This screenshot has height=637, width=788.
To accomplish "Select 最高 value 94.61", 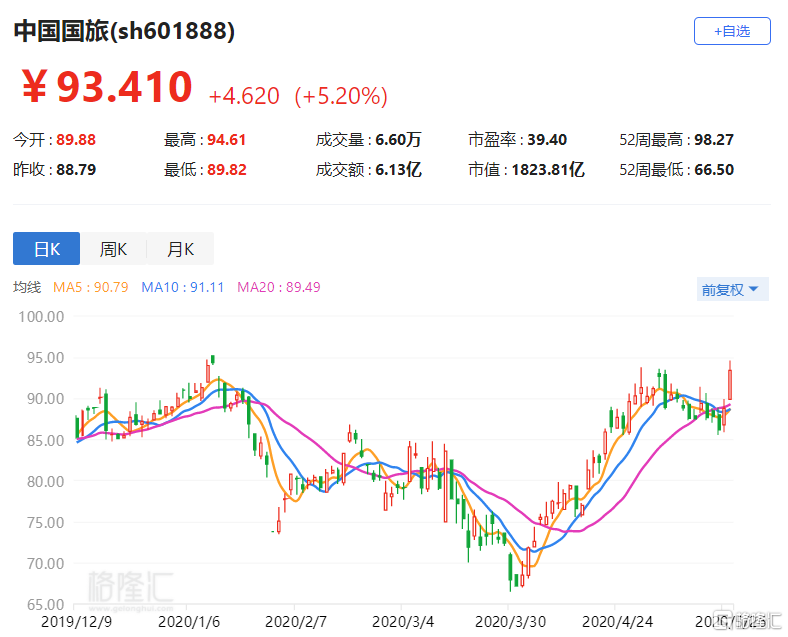I will tap(227, 140).
